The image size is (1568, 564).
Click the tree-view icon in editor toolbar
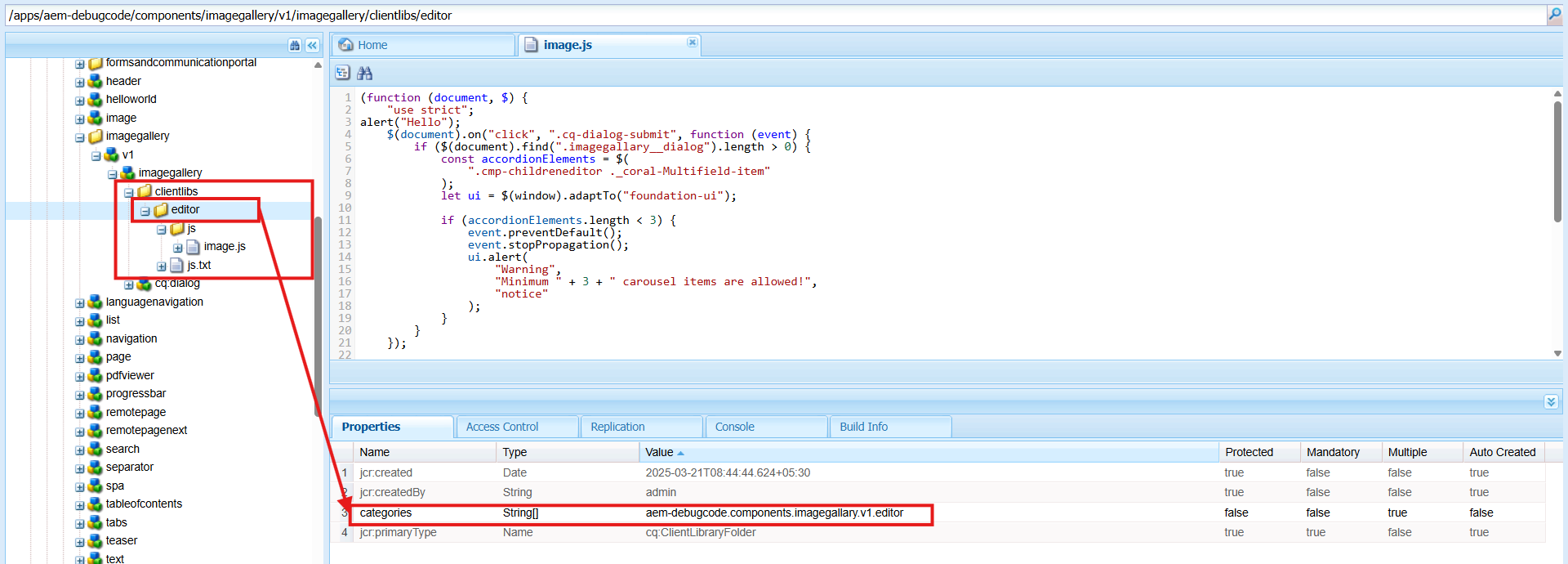(343, 74)
